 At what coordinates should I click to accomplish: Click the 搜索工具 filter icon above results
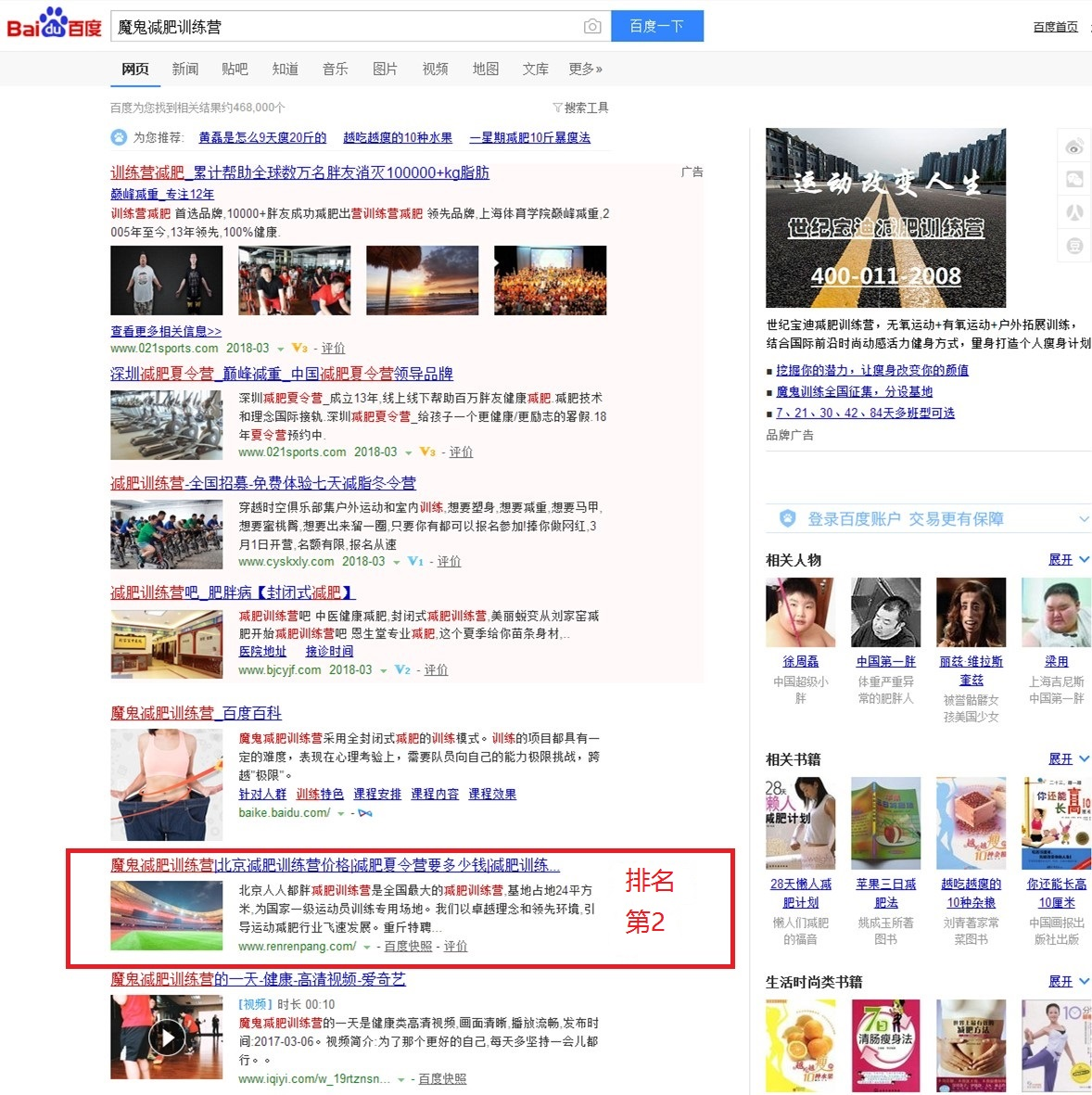click(556, 108)
